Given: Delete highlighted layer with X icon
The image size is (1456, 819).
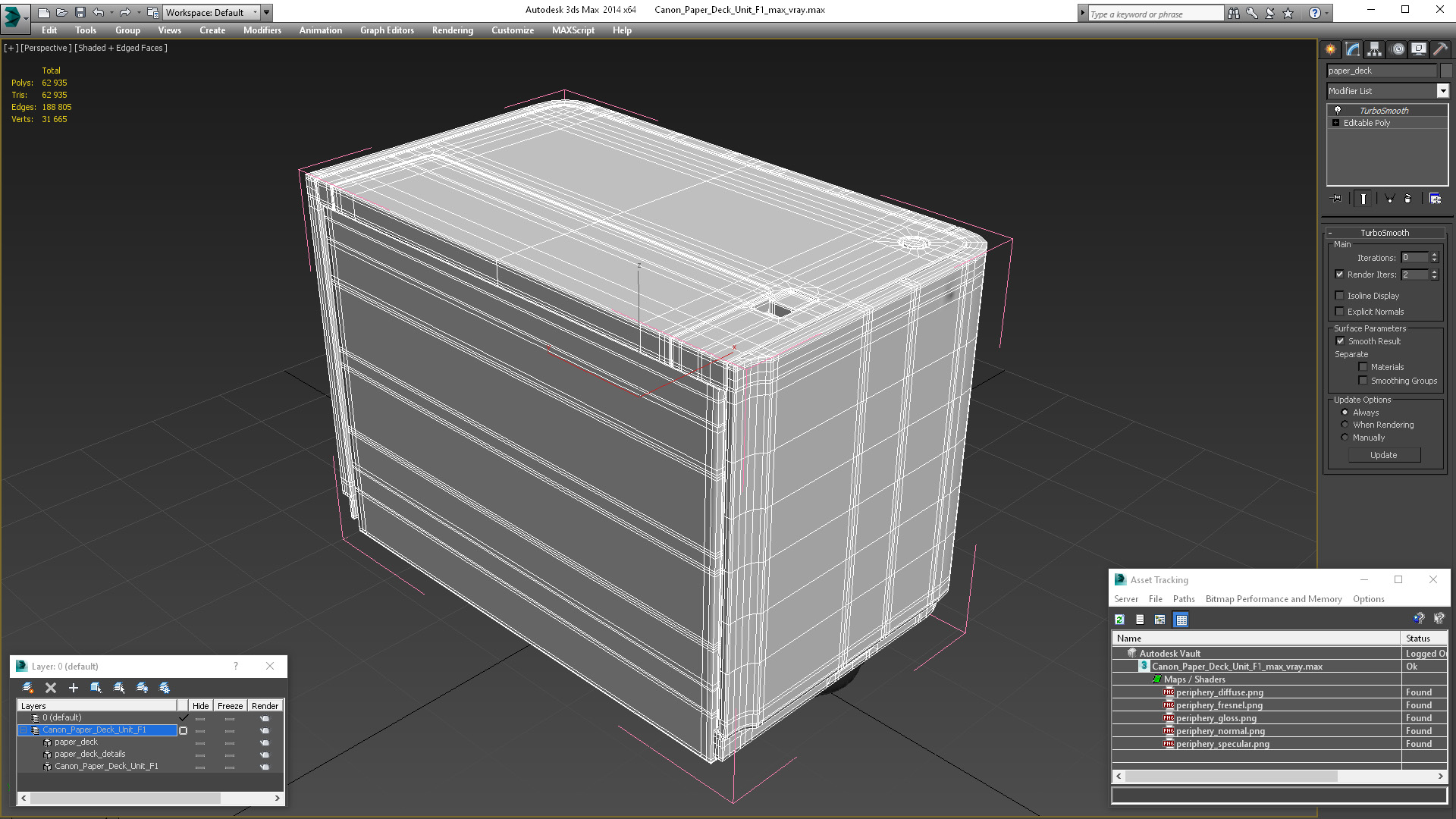Looking at the screenshot, I should [51, 688].
